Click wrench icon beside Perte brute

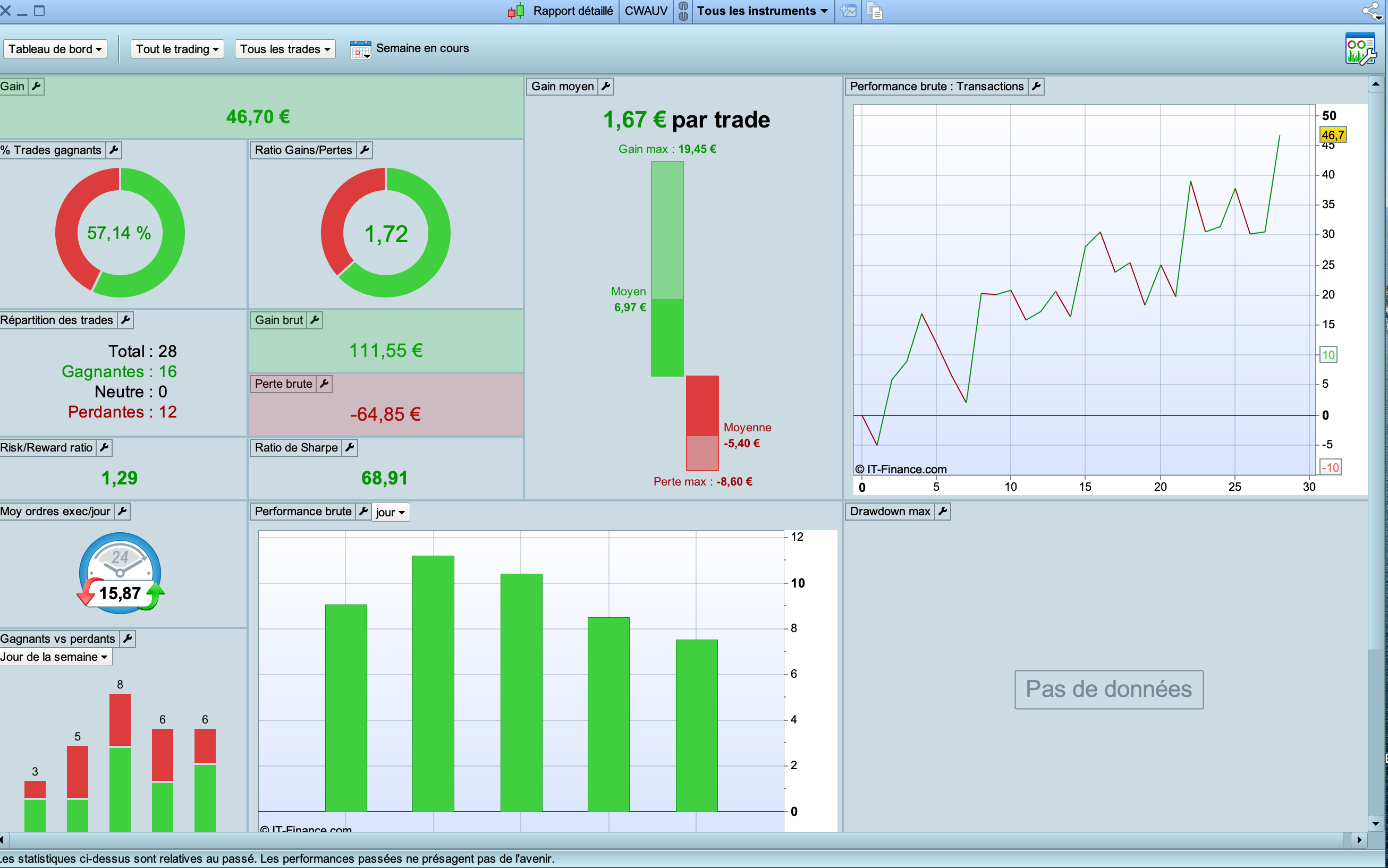[324, 384]
